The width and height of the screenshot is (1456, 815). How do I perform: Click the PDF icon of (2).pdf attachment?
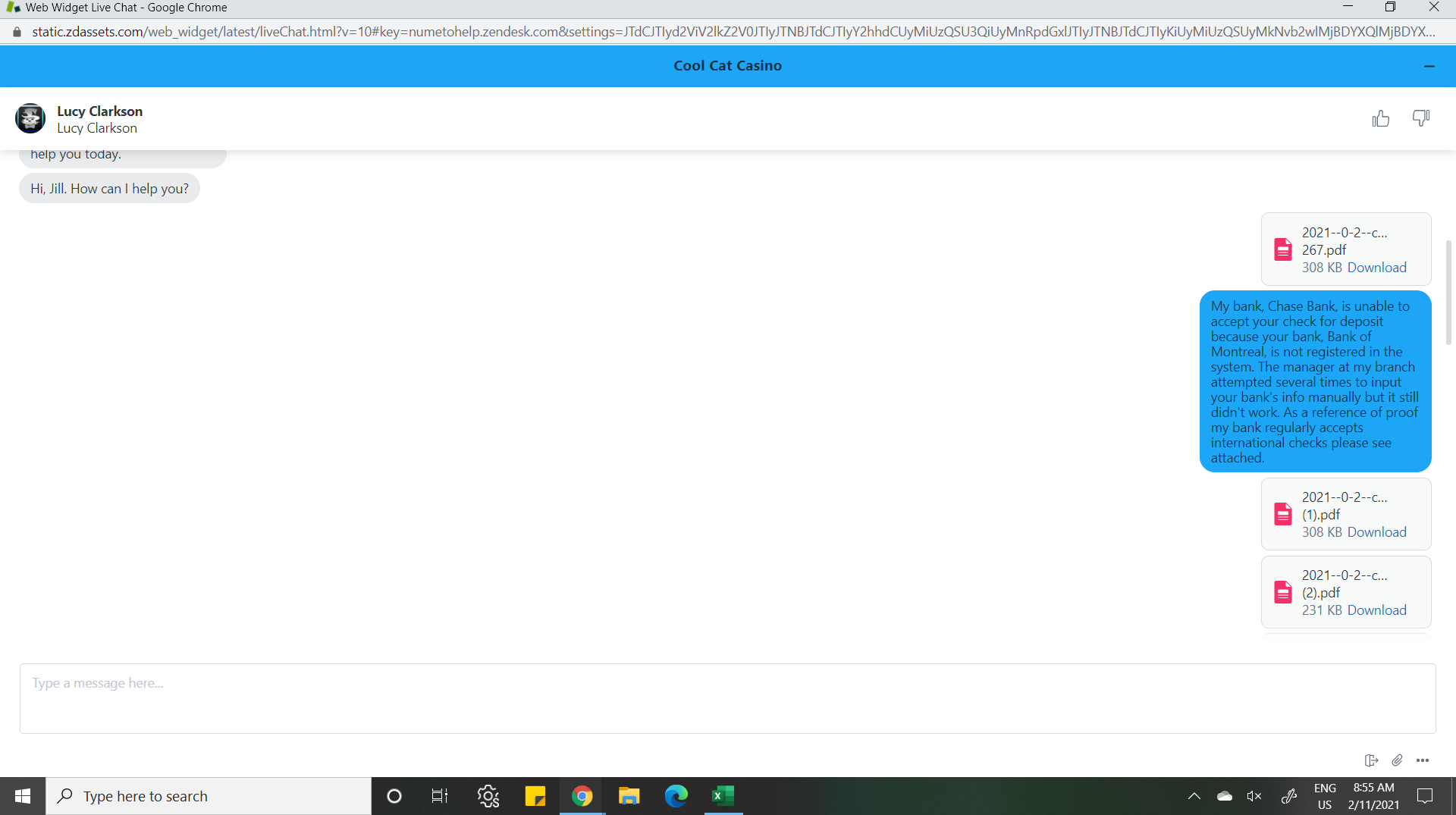coord(1283,592)
